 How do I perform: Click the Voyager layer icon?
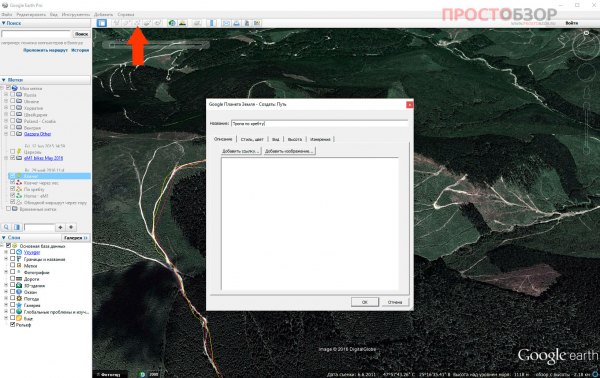(19, 253)
